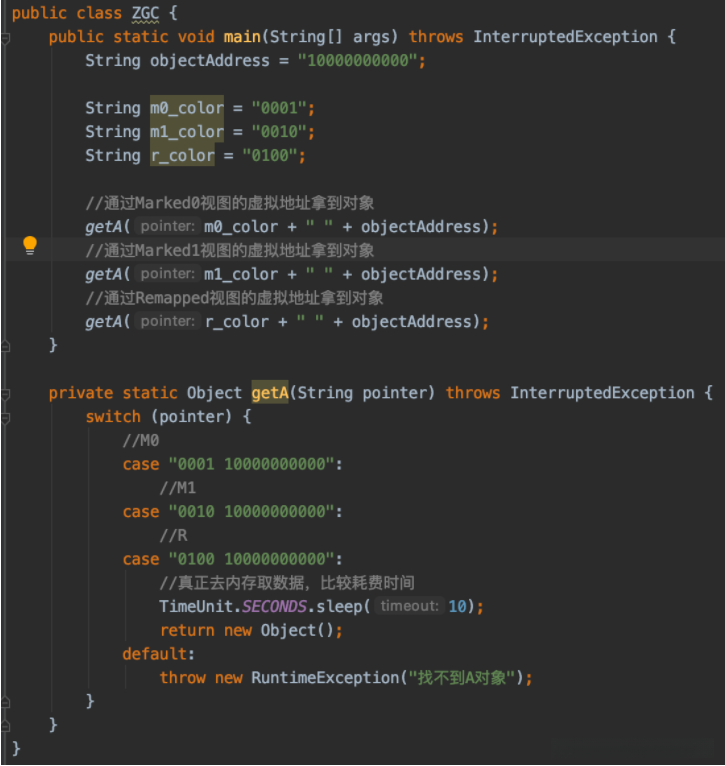
Task: Click the getA call that passes m0_color
Action: point(292,227)
